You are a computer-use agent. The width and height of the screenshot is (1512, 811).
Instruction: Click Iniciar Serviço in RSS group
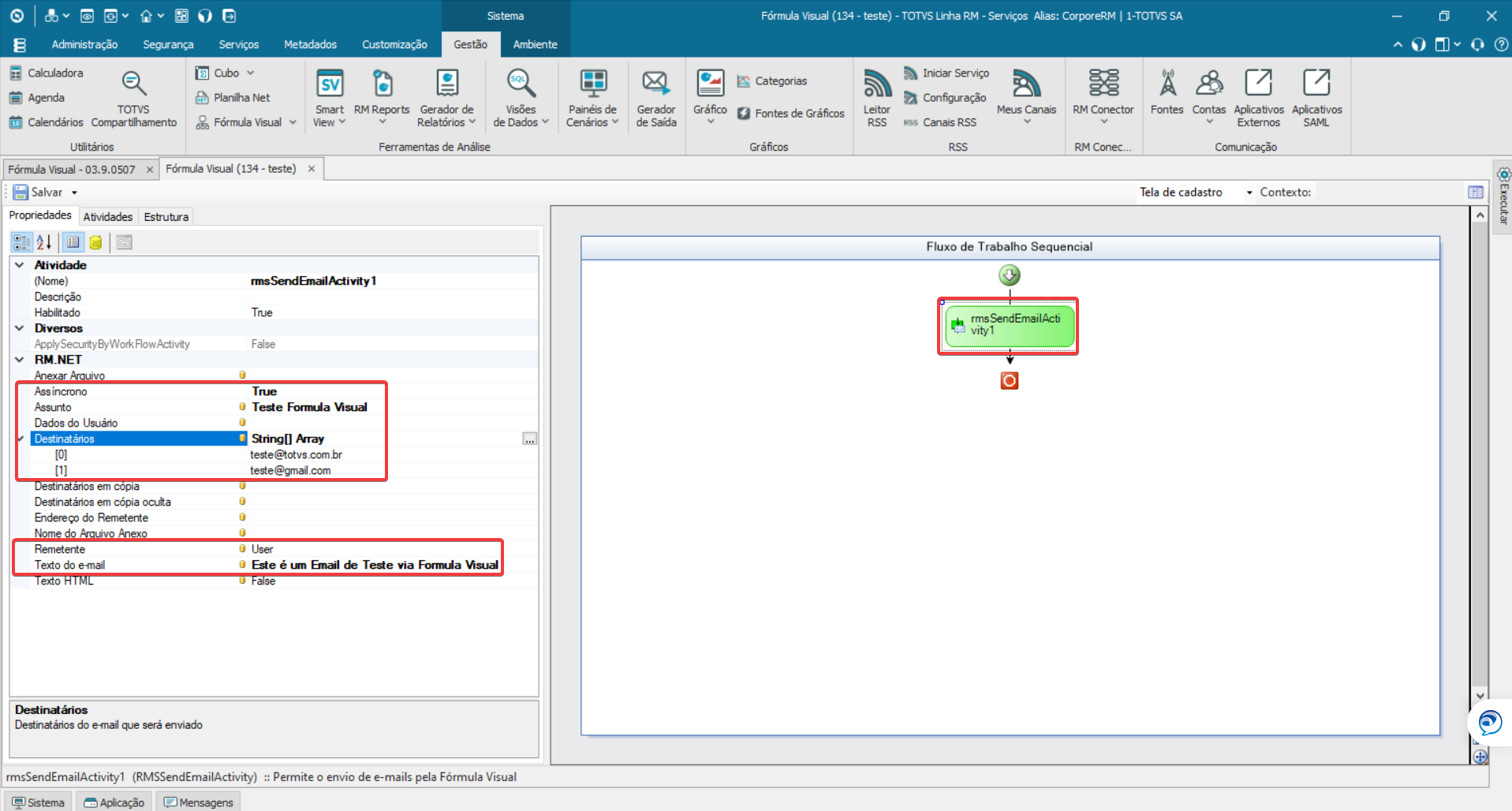946,73
